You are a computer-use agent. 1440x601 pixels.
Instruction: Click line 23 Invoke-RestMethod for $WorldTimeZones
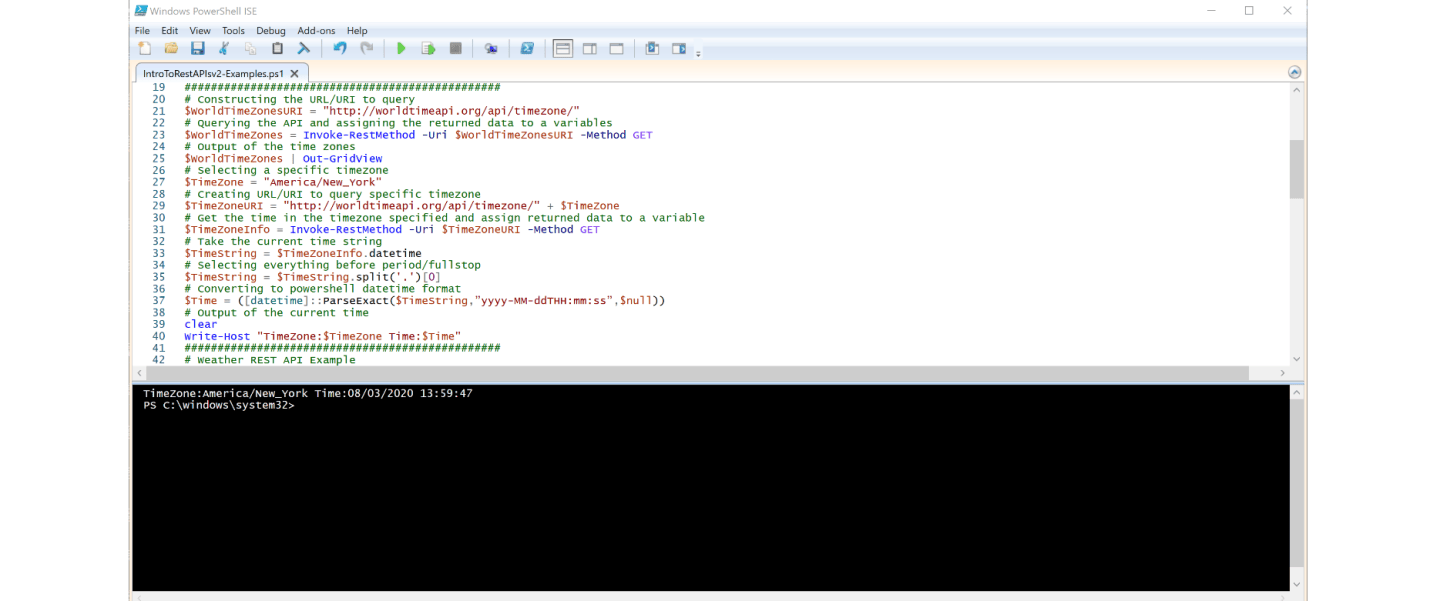418,135
